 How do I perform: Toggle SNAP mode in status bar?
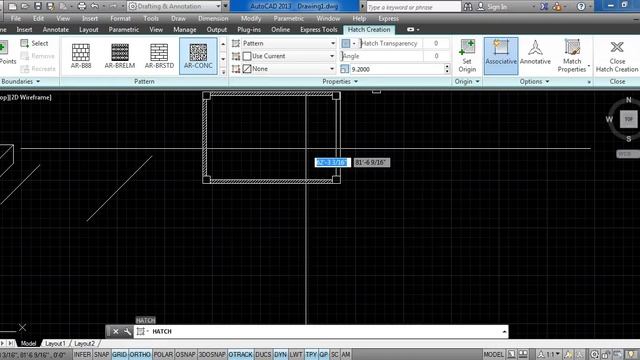(102, 355)
